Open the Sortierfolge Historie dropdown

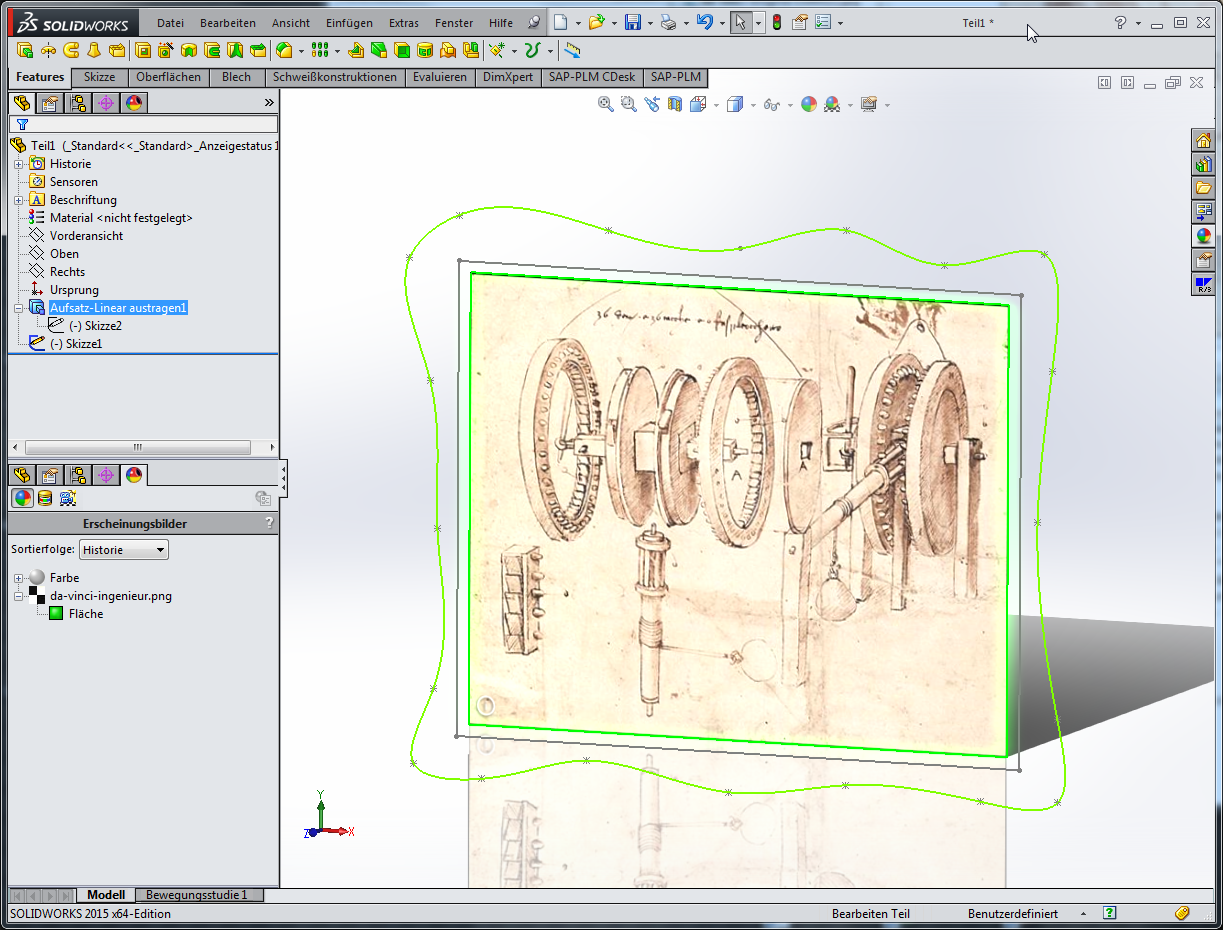[x=124, y=550]
